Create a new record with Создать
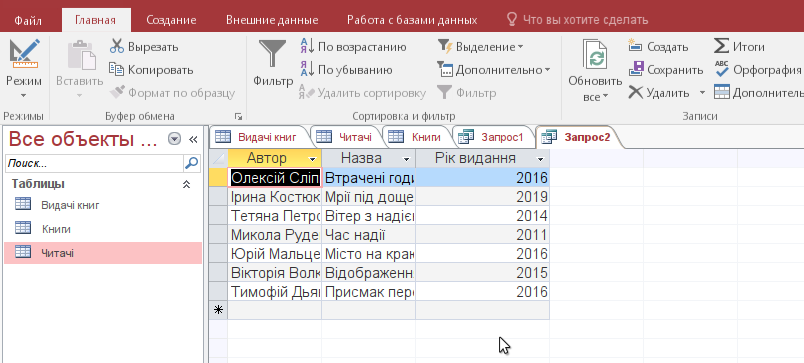The width and height of the screenshot is (804, 363). click(x=658, y=47)
